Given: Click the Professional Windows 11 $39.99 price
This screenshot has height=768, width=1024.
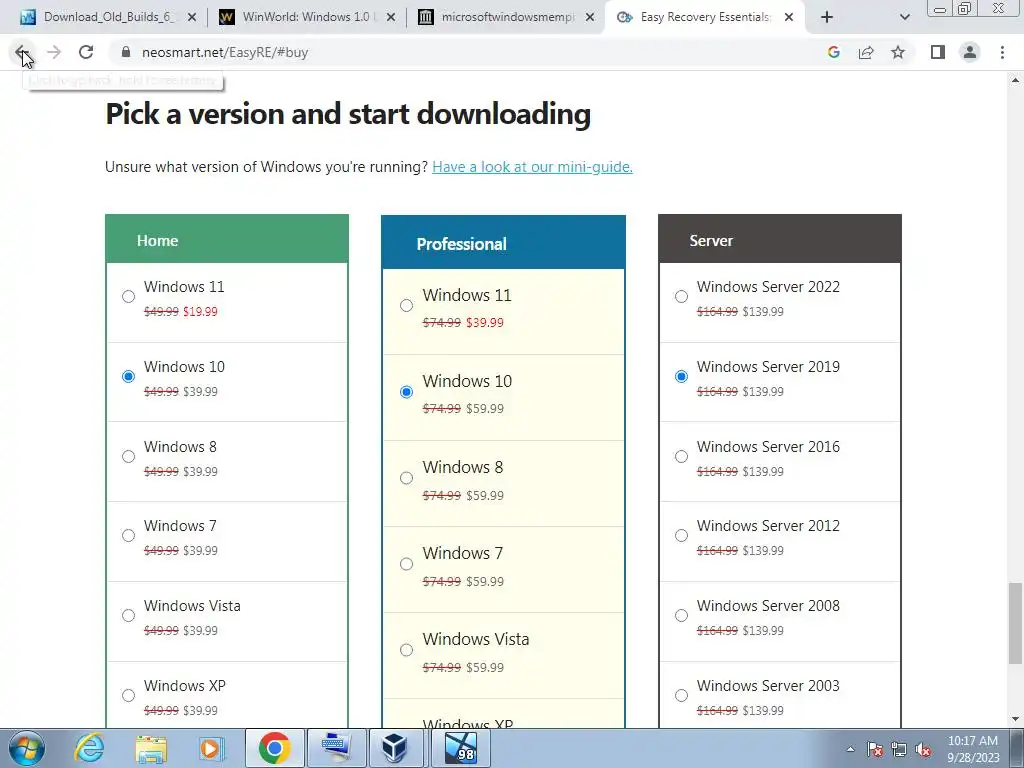Looking at the screenshot, I should [x=485, y=322].
